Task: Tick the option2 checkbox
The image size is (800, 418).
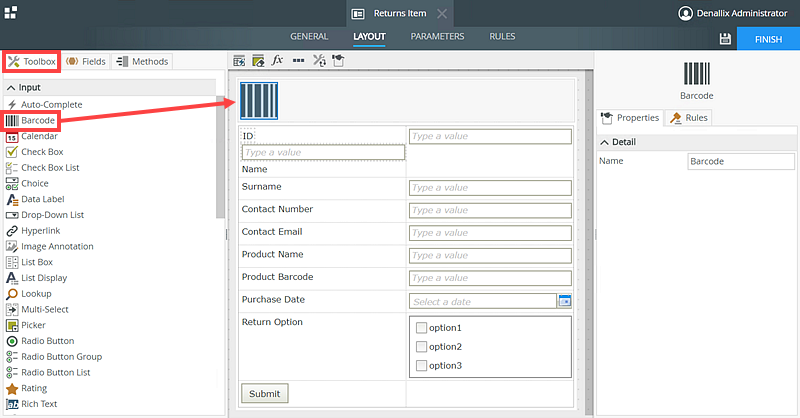Action: coord(421,347)
